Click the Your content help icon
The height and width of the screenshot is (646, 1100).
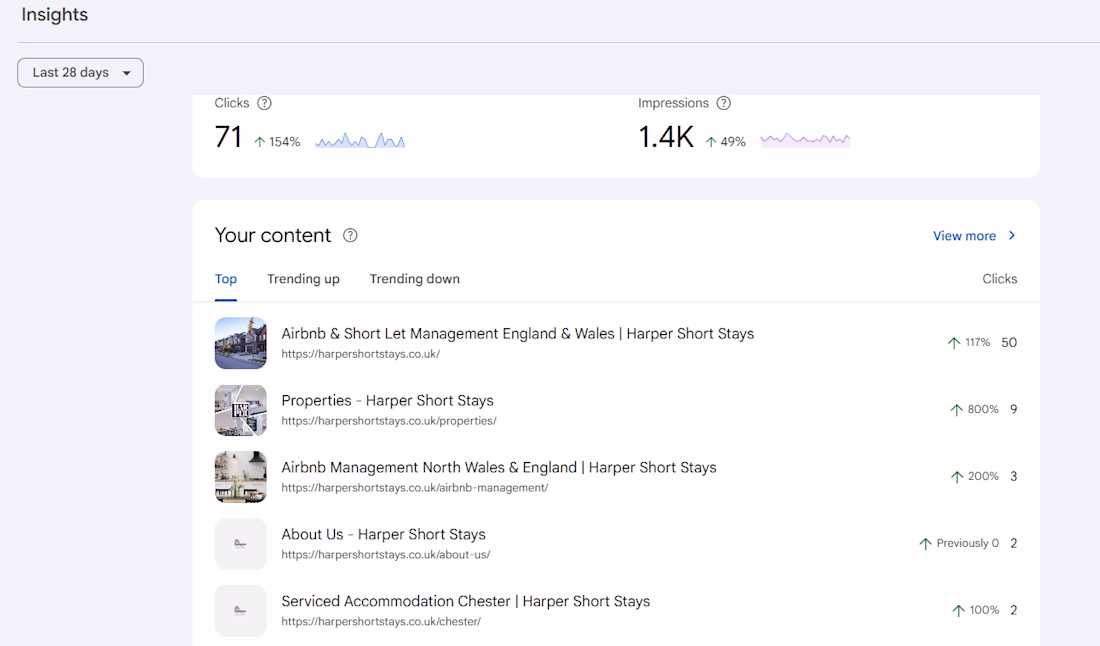[350, 236]
